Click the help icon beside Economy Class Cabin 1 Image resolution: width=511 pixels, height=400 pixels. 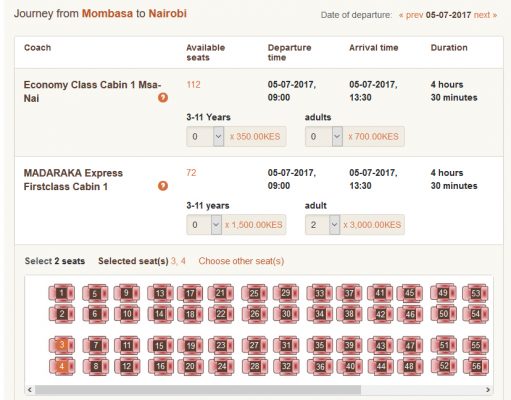coord(163,97)
